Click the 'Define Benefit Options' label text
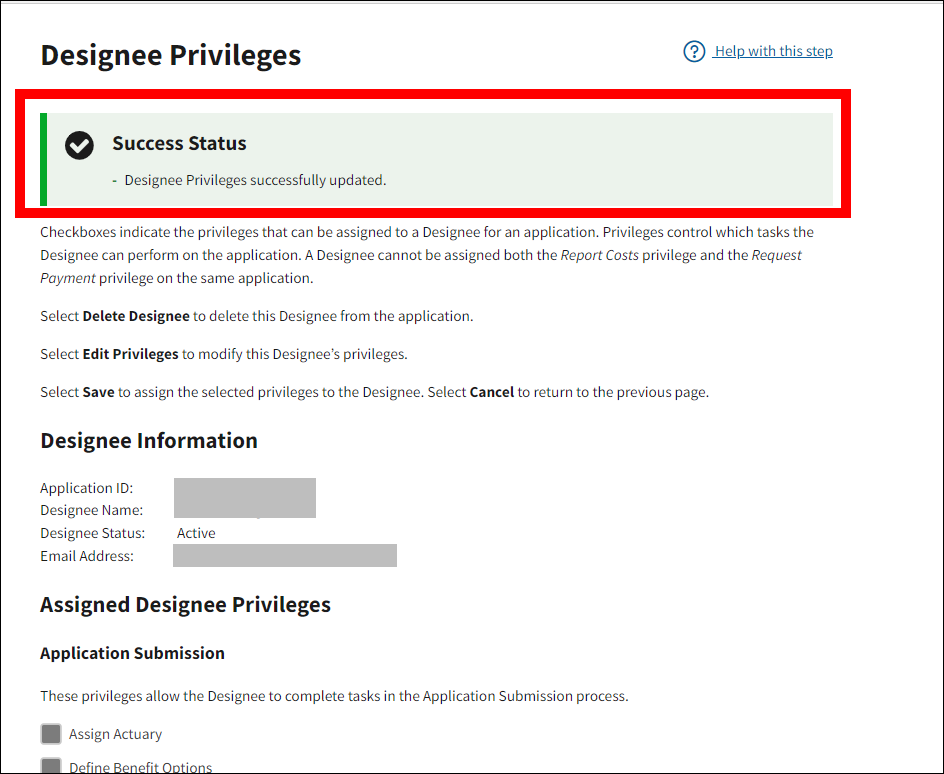Viewport: 944px width, 774px height. pos(140,767)
